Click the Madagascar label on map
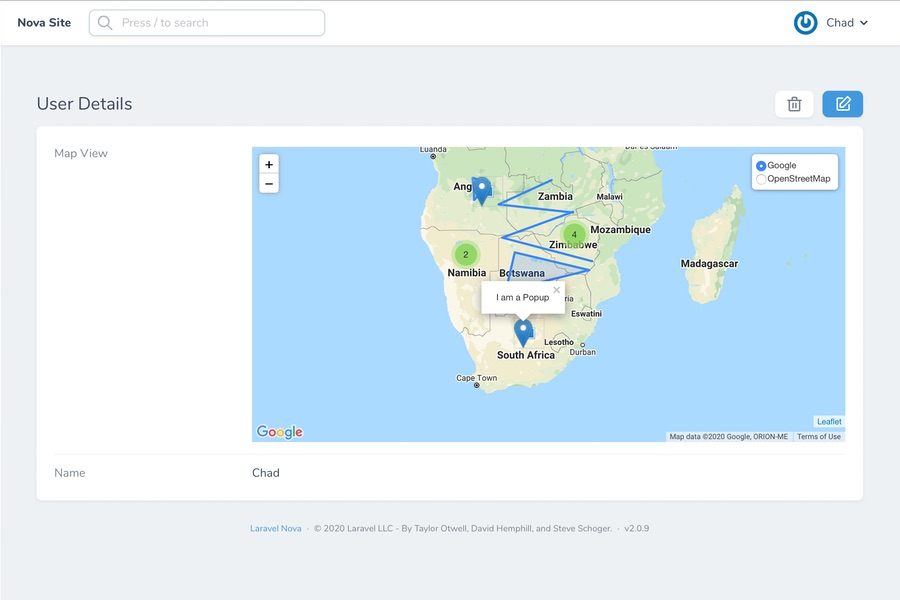The image size is (900, 600). (x=709, y=264)
